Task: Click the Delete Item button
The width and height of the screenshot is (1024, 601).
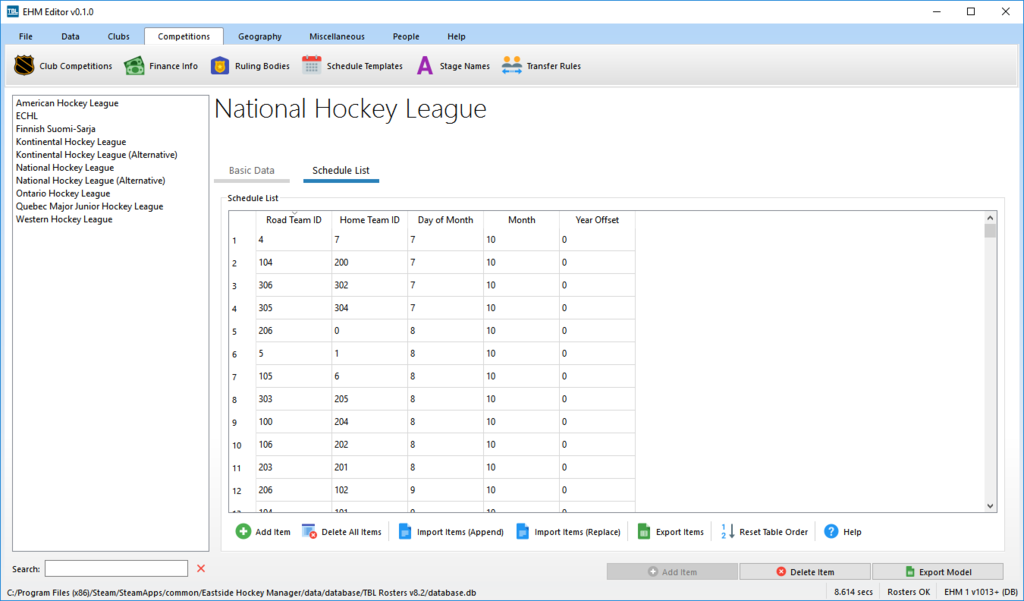Action: coord(805,572)
